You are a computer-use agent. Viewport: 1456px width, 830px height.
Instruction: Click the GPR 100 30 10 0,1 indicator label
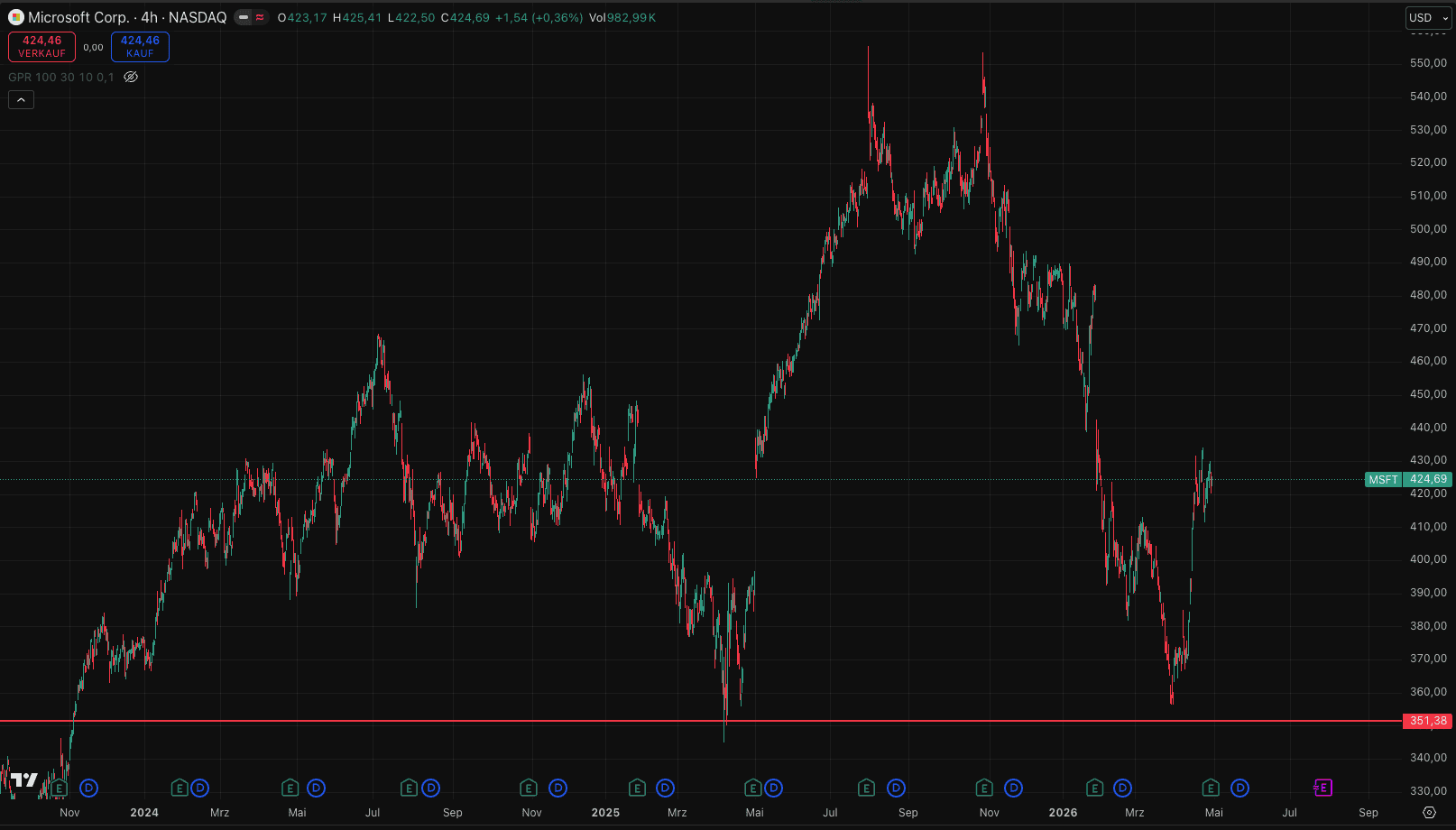click(61, 77)
